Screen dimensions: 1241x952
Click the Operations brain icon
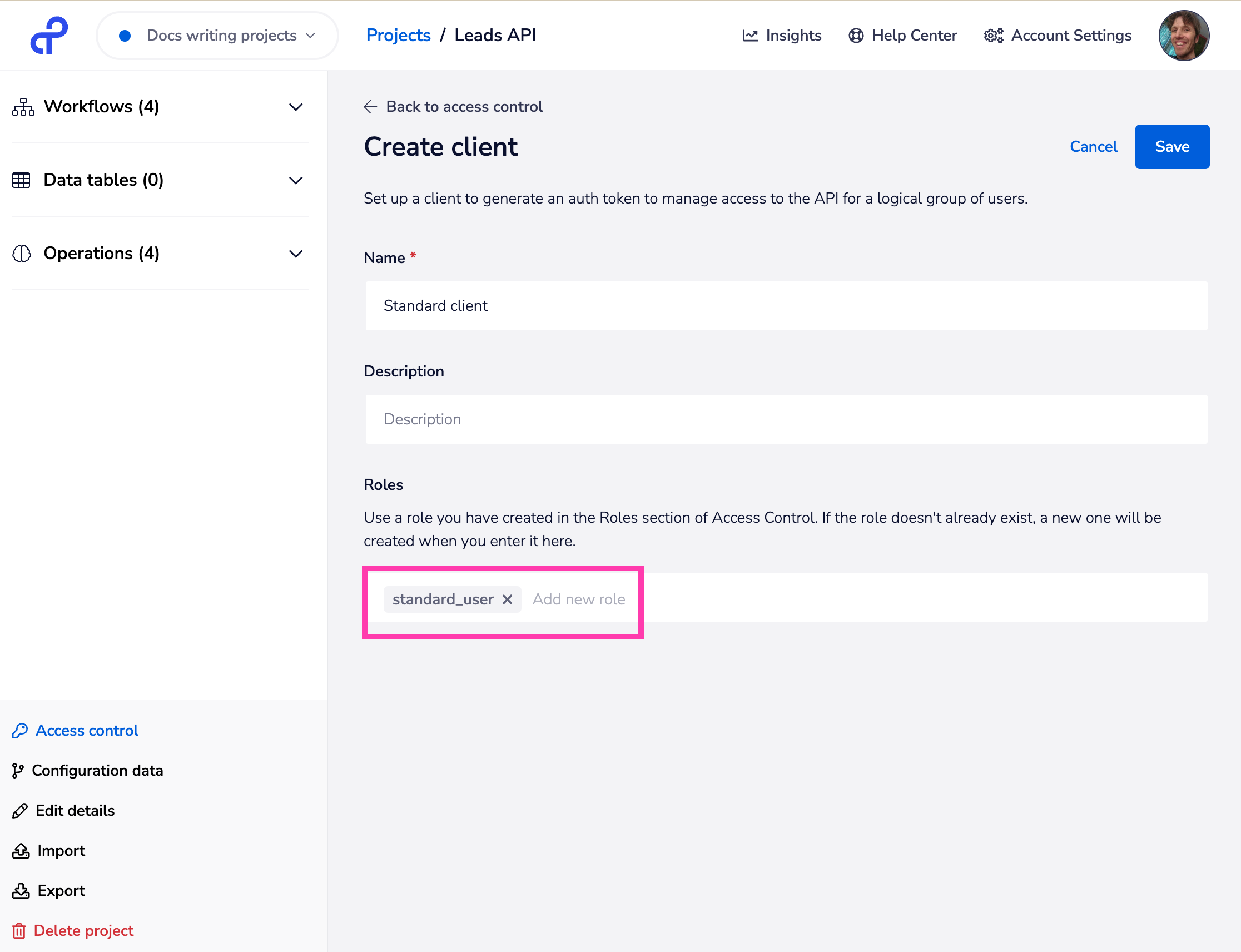coord(22,254)
